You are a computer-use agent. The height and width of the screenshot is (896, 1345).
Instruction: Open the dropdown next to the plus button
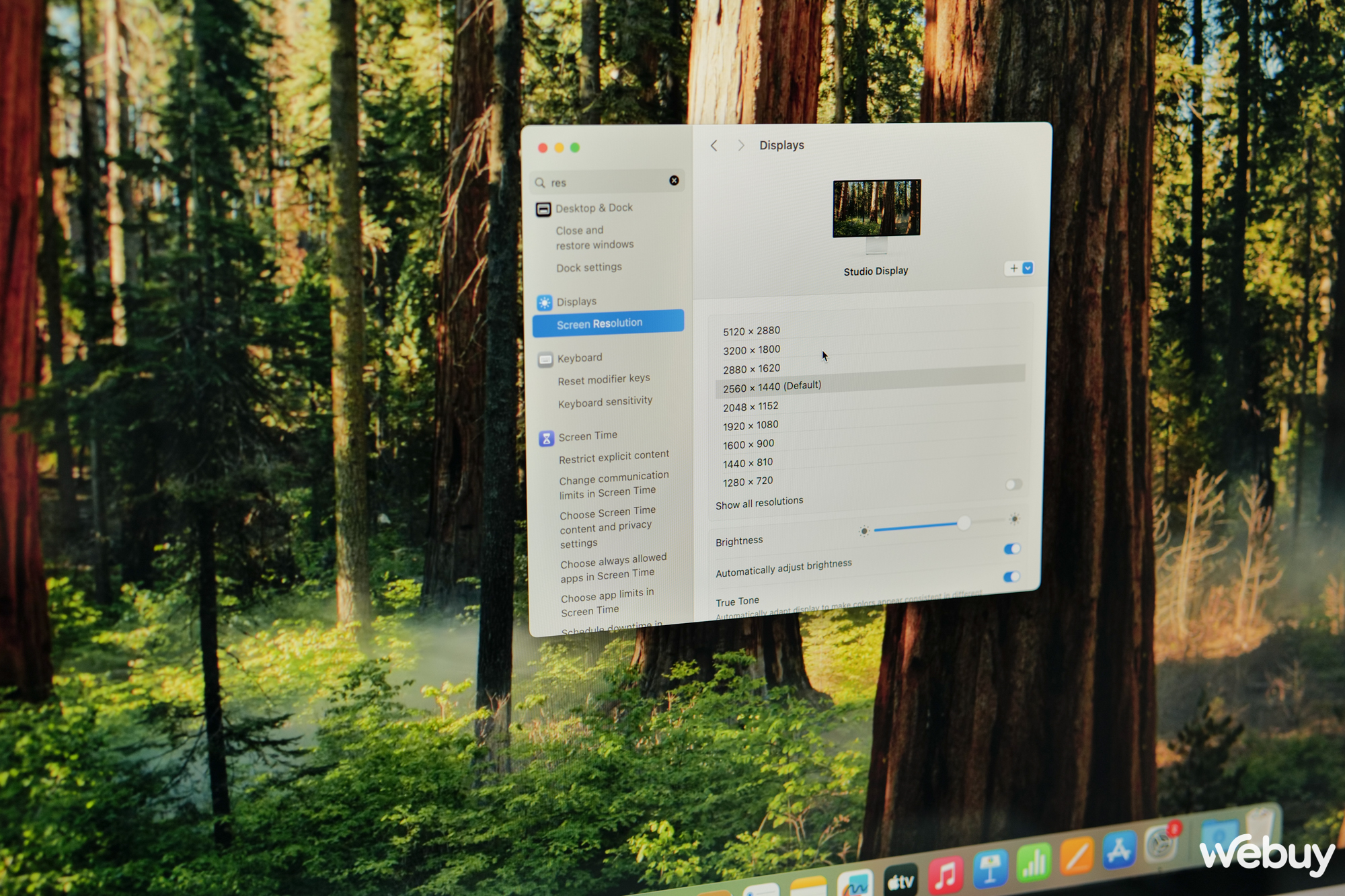(1028, 268)
